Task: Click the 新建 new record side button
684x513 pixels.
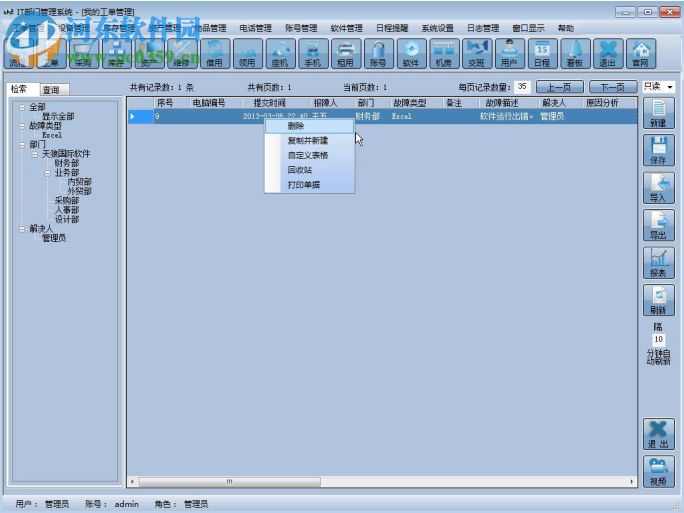Action: pyautogui.click(x=658, y=113)
